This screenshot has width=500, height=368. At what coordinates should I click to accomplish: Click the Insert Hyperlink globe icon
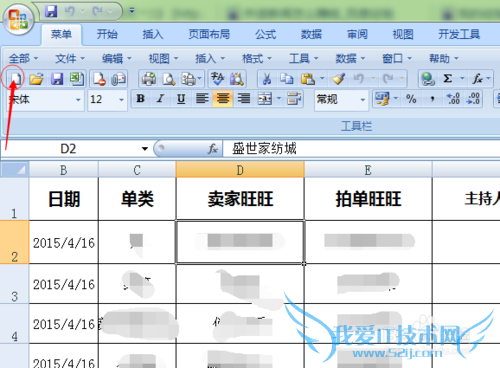click(x=428, y=79)
